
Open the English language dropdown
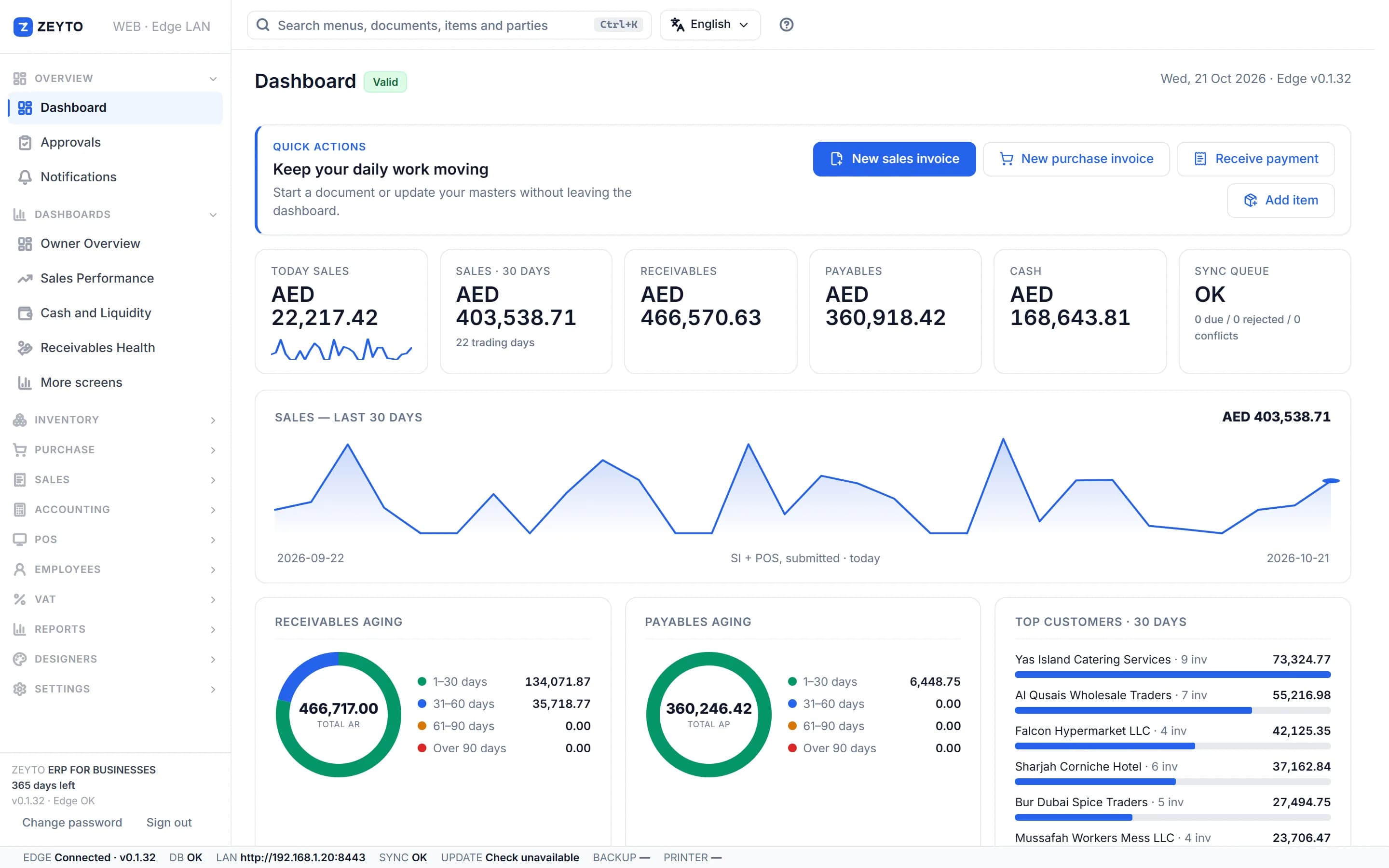(710, 25)
